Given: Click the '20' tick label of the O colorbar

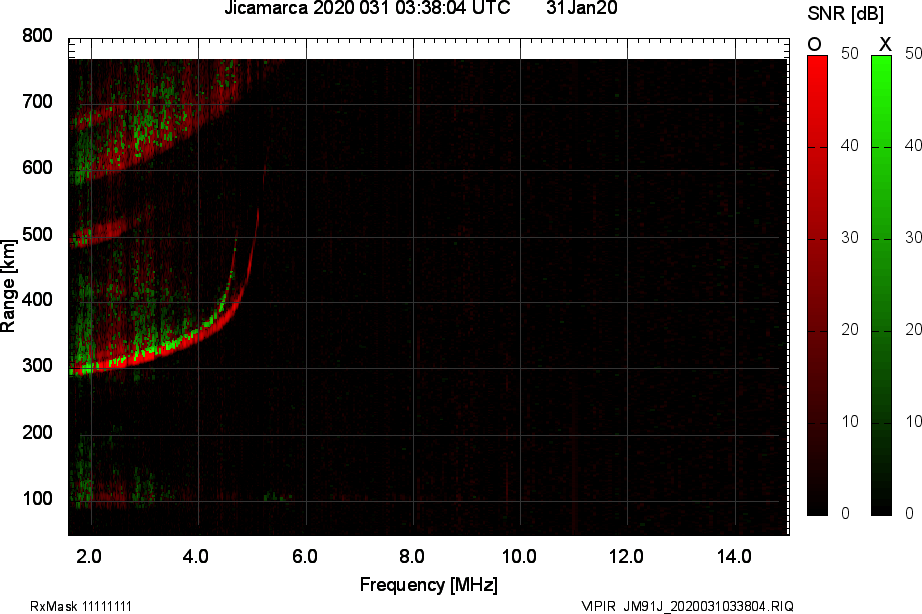Looking at the screenshot, I should click(x=850, y=329).
